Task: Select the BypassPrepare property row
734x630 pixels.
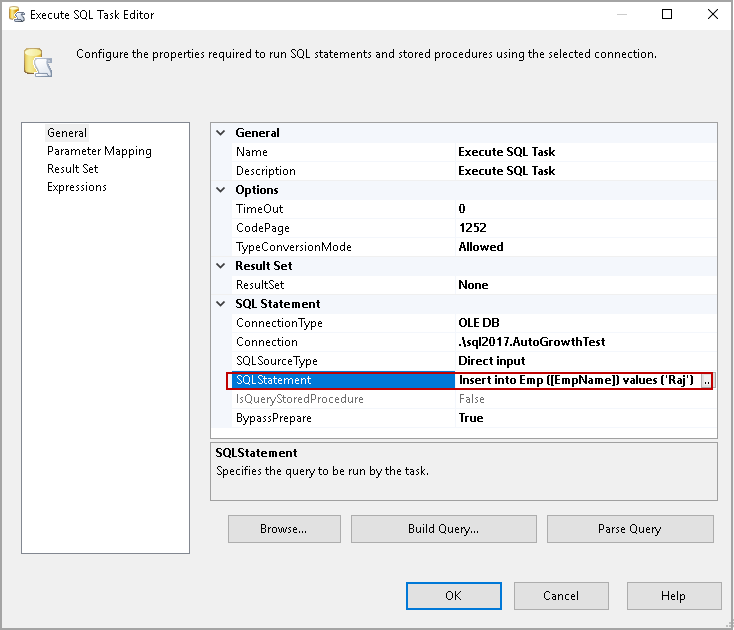Action: pos(474,418)
